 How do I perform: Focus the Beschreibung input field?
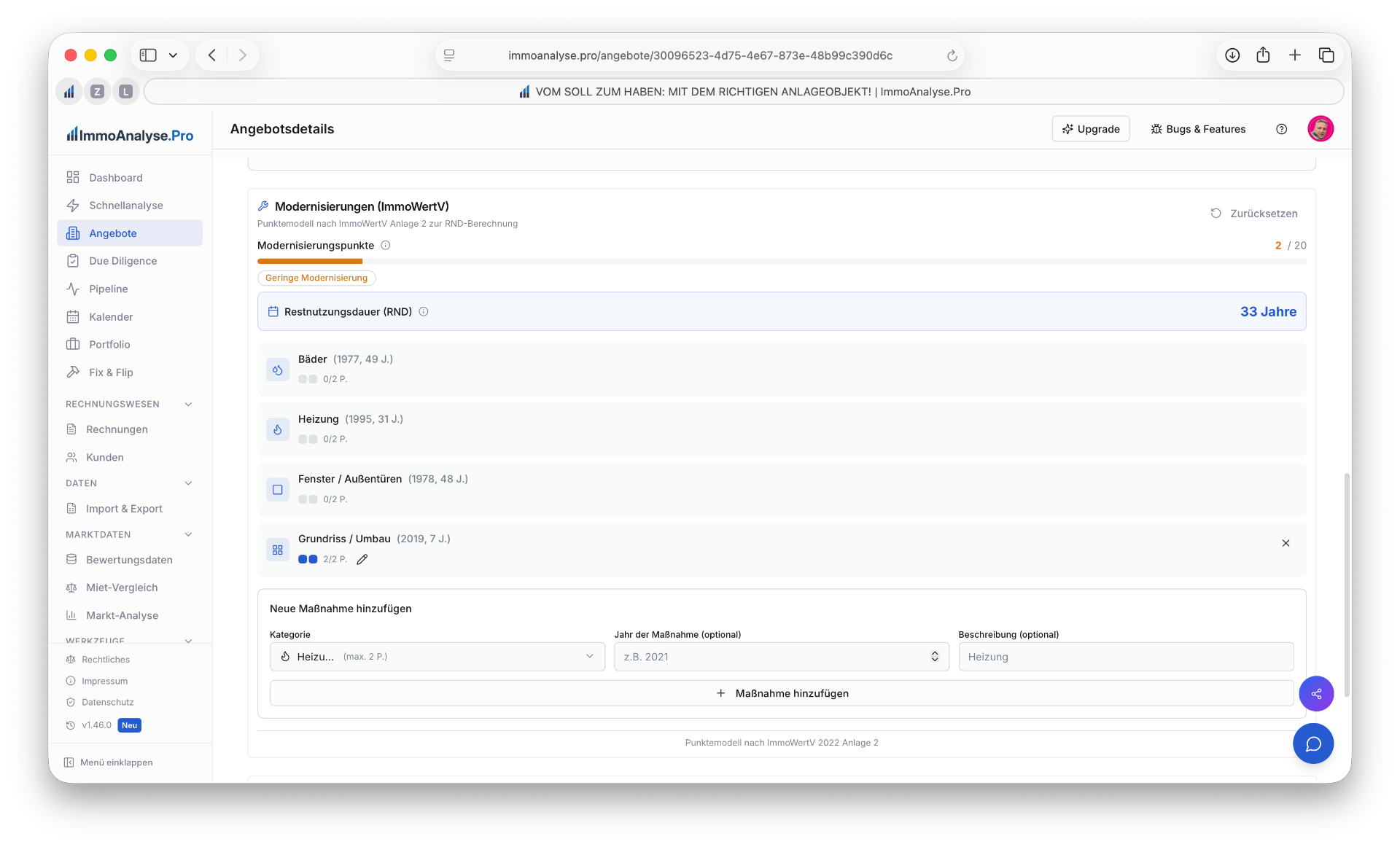(1126, 657)
